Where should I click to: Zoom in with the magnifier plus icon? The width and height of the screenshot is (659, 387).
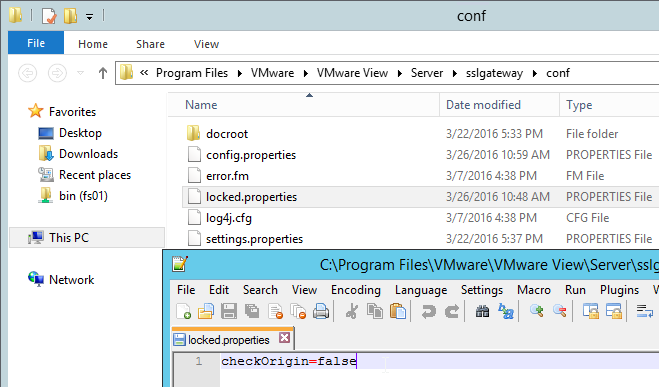[537, 312]
